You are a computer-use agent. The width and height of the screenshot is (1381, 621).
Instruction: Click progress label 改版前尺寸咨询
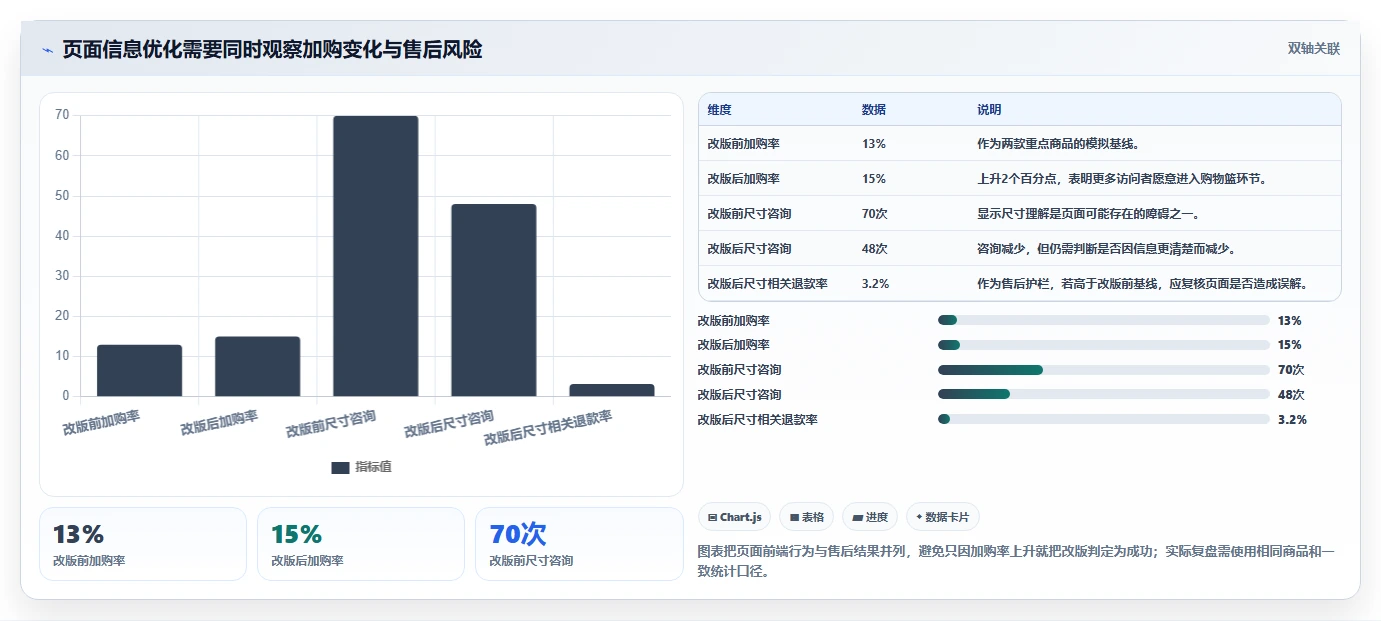tap(739, 370)
